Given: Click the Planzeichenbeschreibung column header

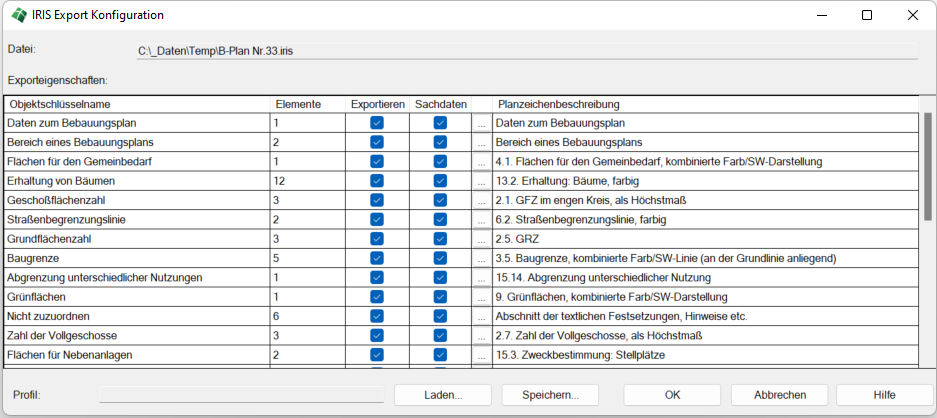Looking at the screenshot, I should pos(705,104).
